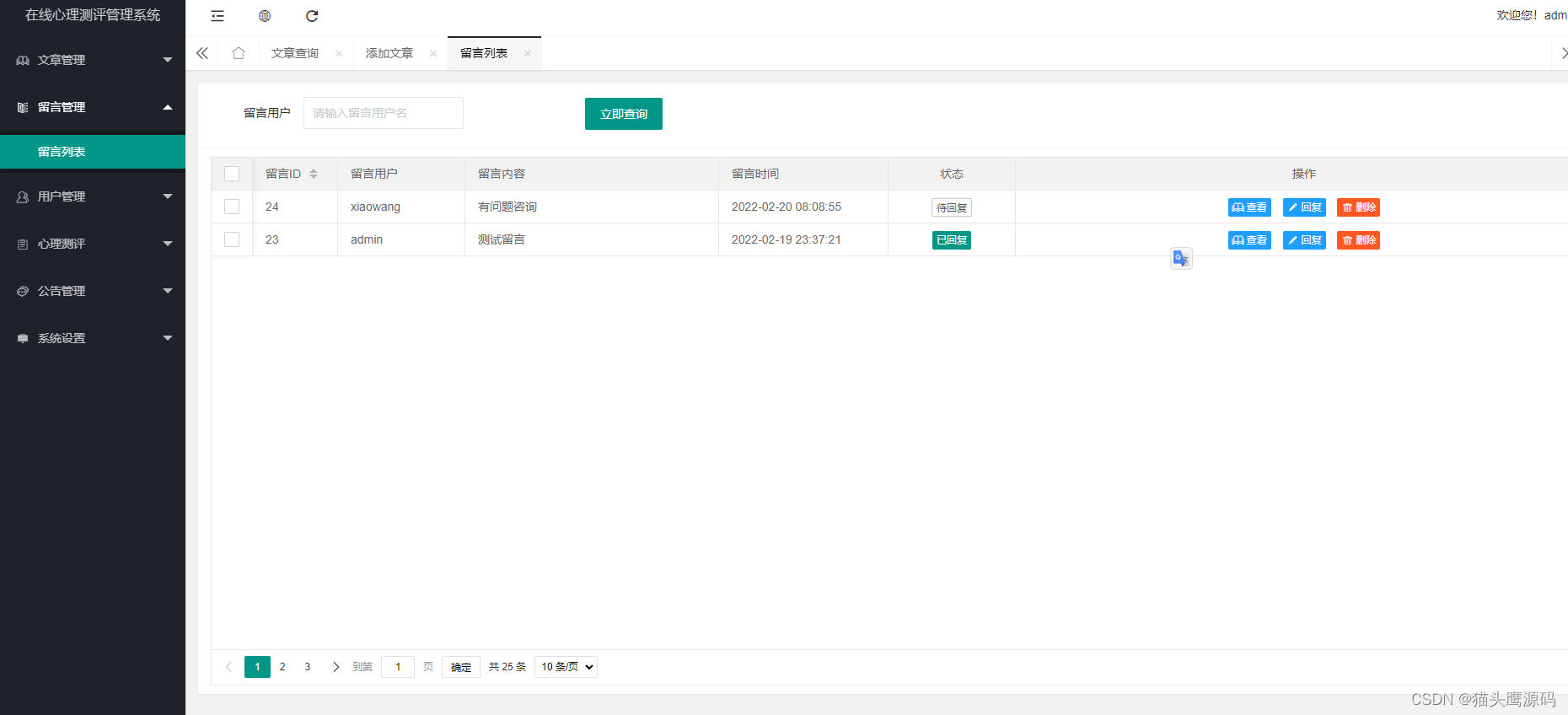1568x715 pixels.
Task: Close the 文章查询 tab
Action: [339, 53]
